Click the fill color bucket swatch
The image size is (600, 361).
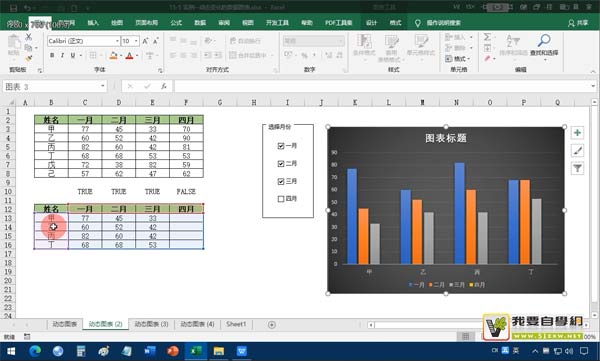click(113, 56)
